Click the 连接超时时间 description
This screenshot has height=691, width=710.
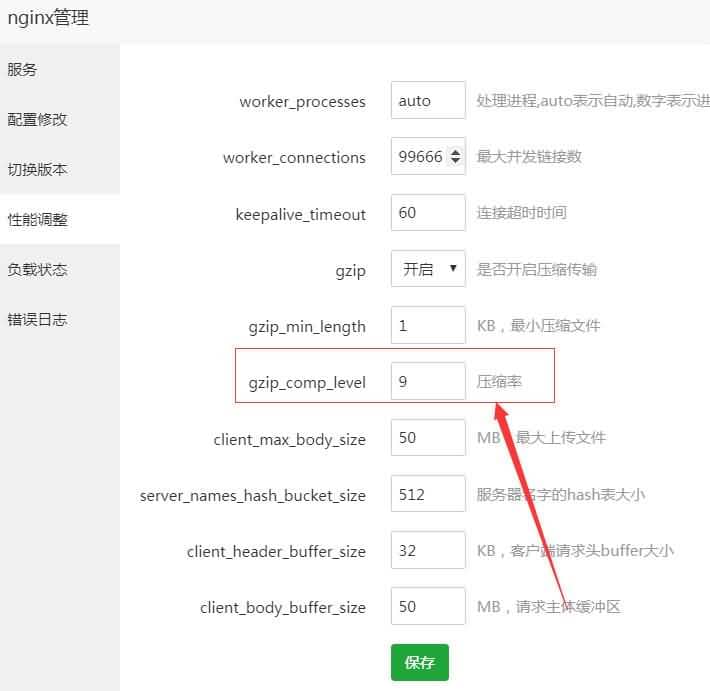(x=522, y=212)
